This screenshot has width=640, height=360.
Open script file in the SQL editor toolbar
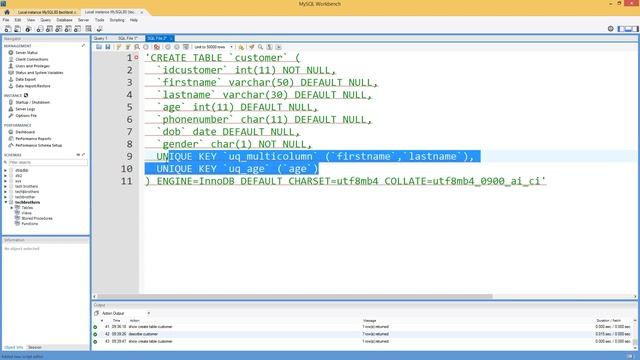point(99,47)
